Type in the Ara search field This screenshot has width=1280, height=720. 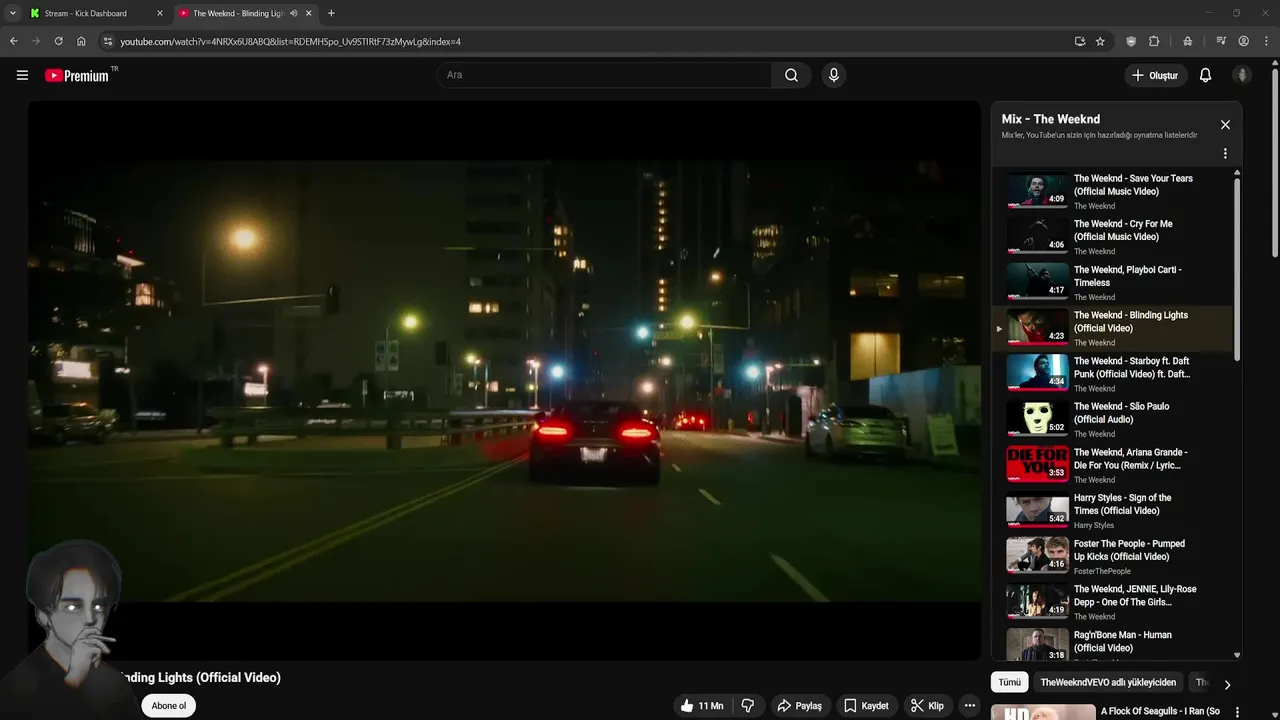604,75
